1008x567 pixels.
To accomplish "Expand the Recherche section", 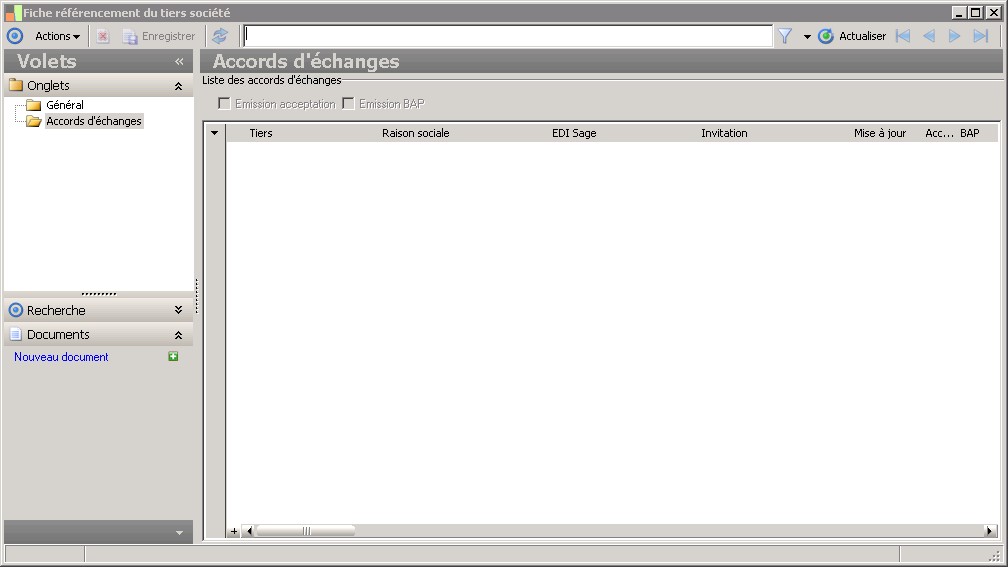I will (178, 310).
